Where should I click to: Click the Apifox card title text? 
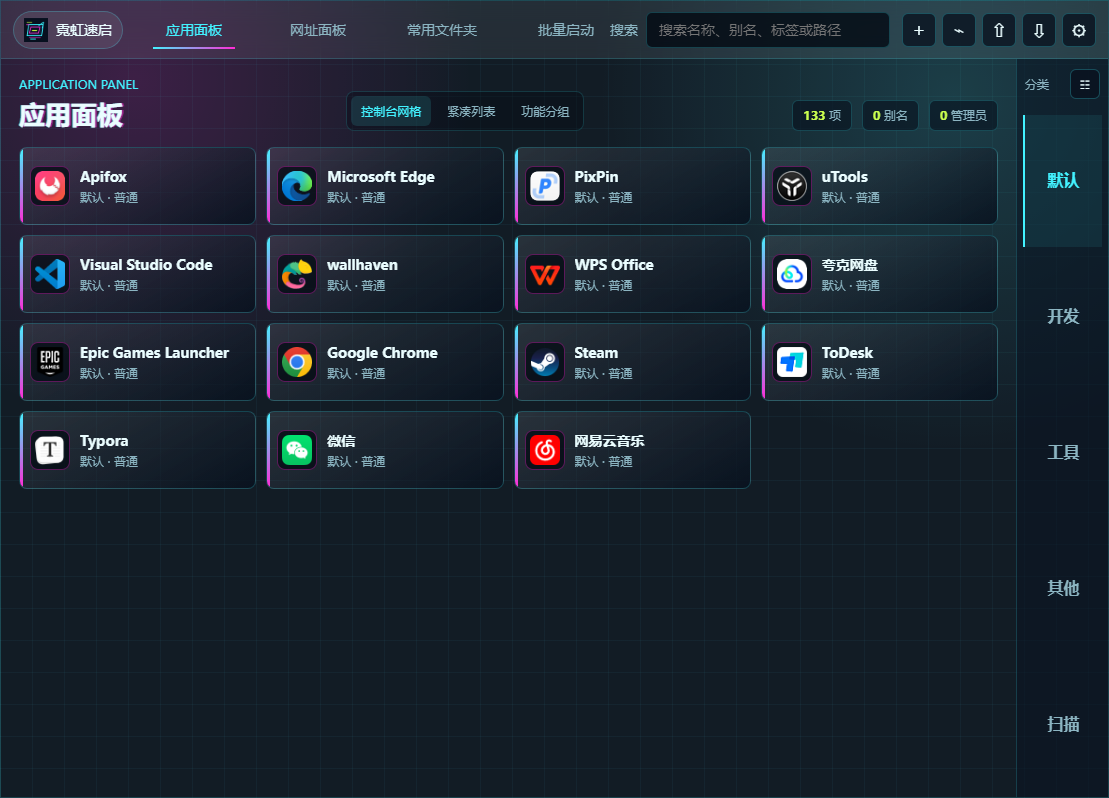tap(103, 177)
